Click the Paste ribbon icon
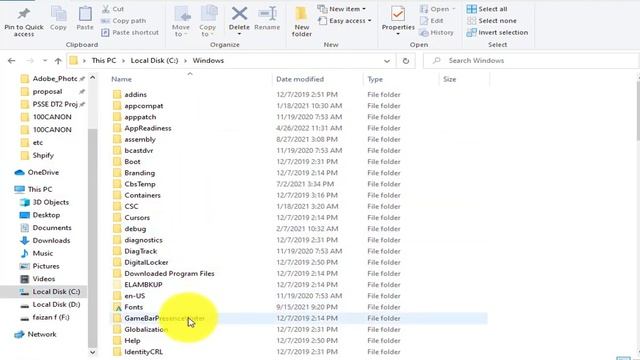Image resolution: width=640 pixels, height=360 pixels. pos(85,14)
